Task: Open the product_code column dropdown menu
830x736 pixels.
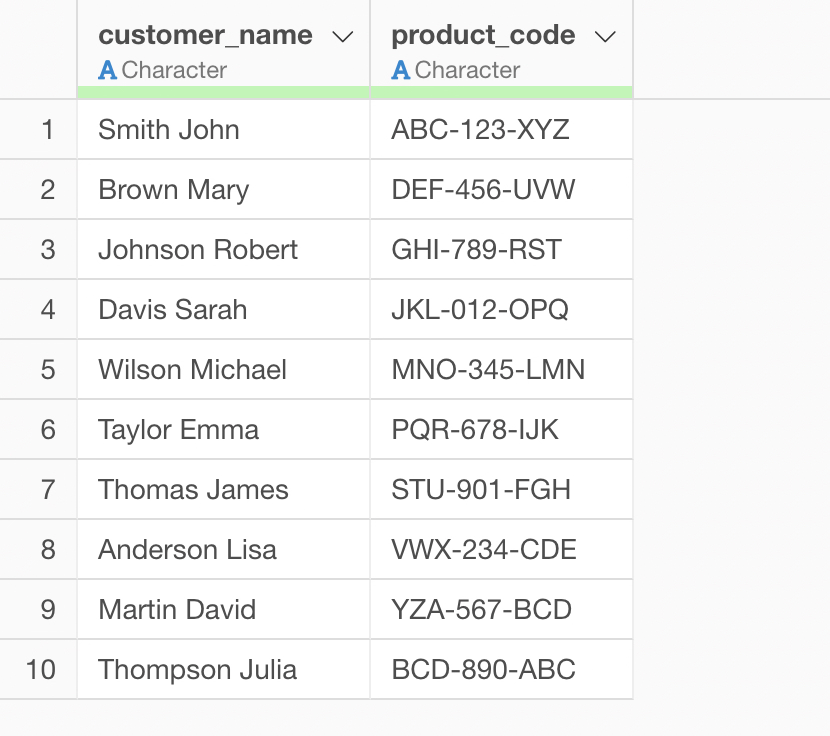Action: pos(604,37)
